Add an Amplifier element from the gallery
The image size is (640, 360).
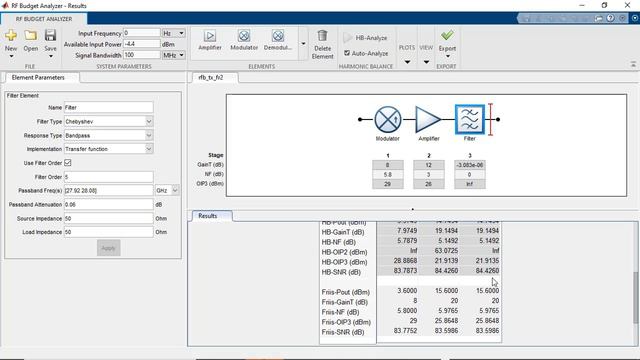click(210, 40)
